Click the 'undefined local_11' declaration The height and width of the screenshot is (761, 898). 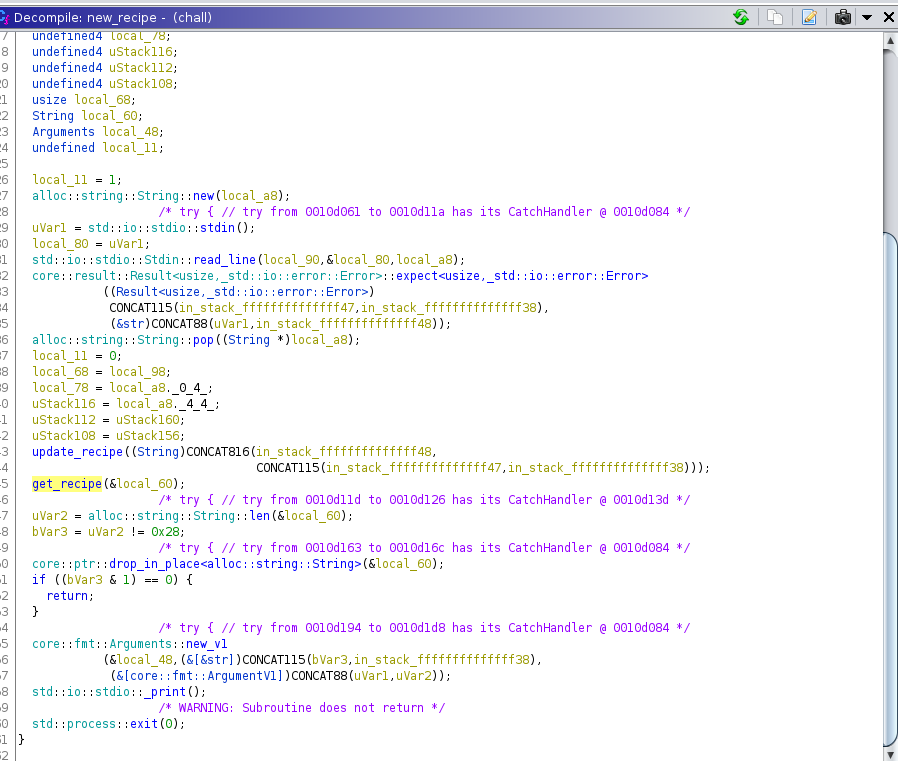(x=97, y=148)
